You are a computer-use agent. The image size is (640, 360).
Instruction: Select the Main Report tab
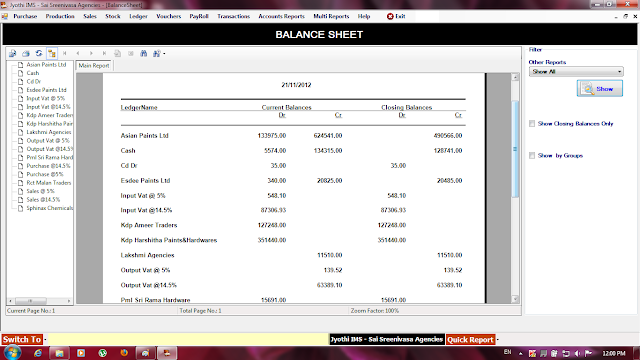(93, 65)
